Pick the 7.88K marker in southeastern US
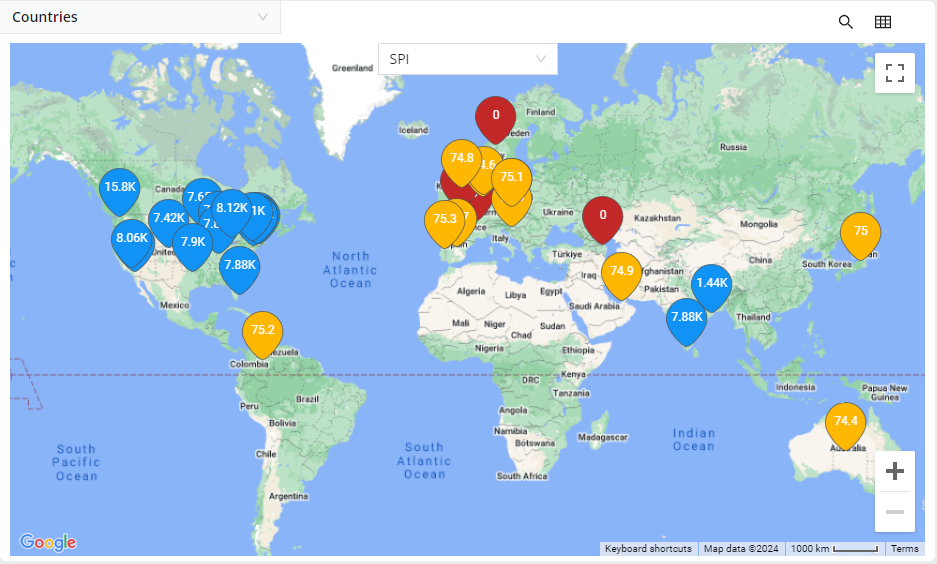This screenshot has width=937, height=564. [240, 270]
